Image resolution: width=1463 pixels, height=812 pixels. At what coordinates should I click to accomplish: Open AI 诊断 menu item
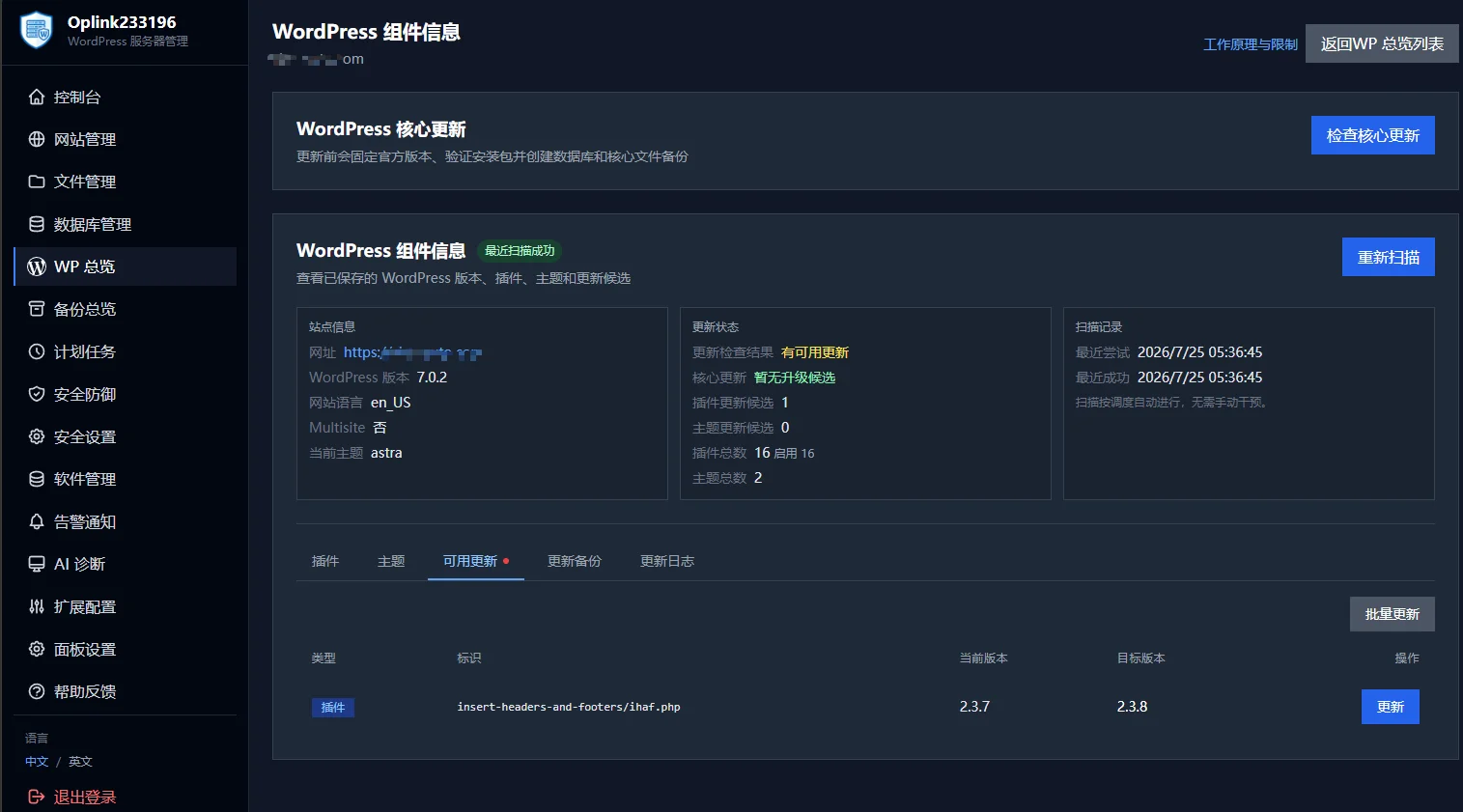click(x=126, y=564)
